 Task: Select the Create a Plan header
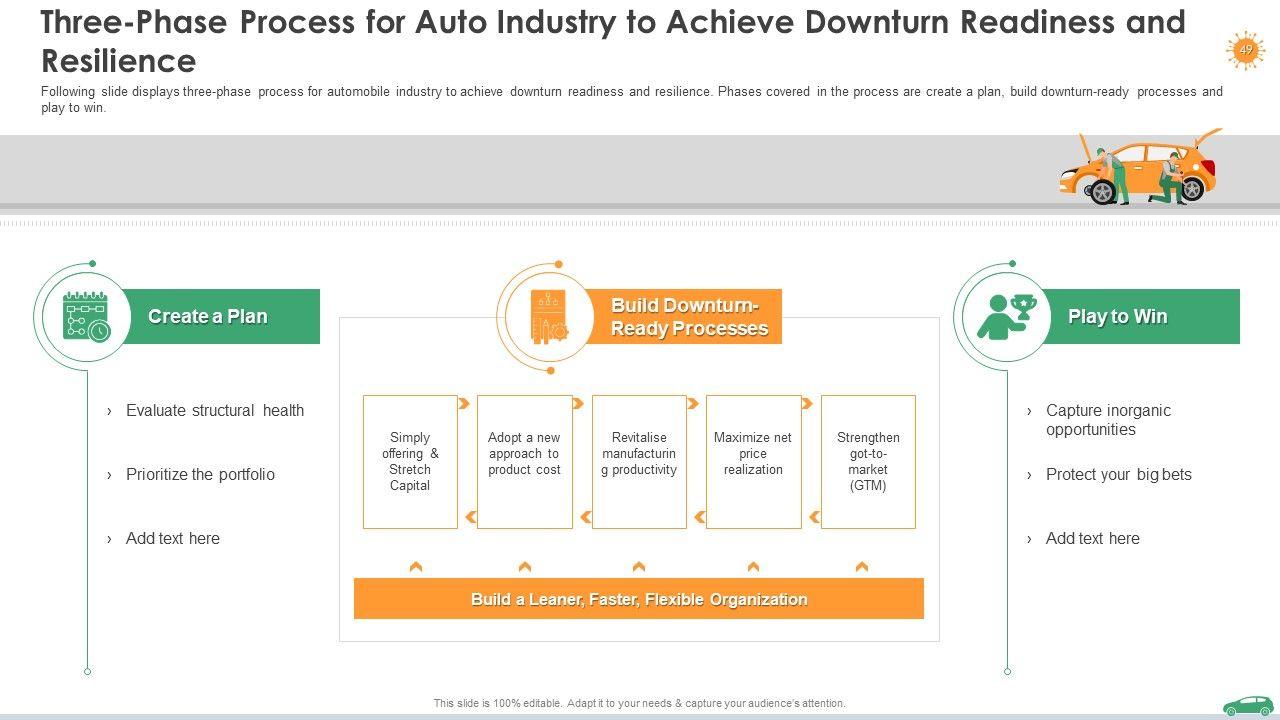pos(208,317)
